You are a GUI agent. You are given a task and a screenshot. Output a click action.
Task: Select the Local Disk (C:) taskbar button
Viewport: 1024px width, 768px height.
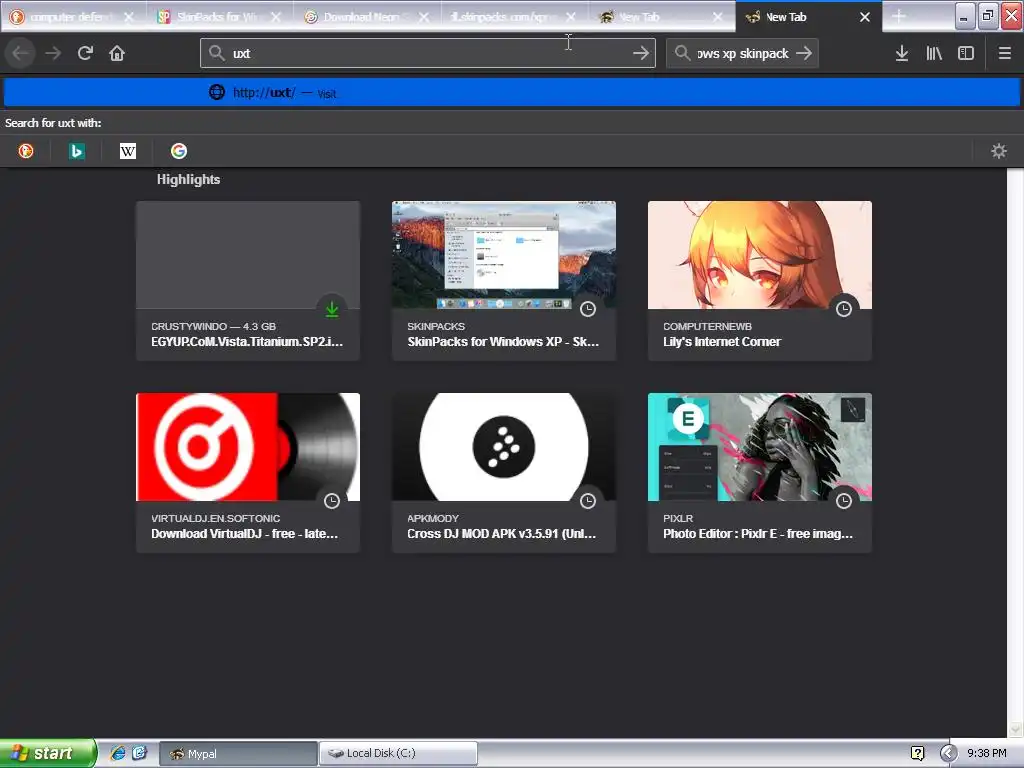tap(398, 754)
